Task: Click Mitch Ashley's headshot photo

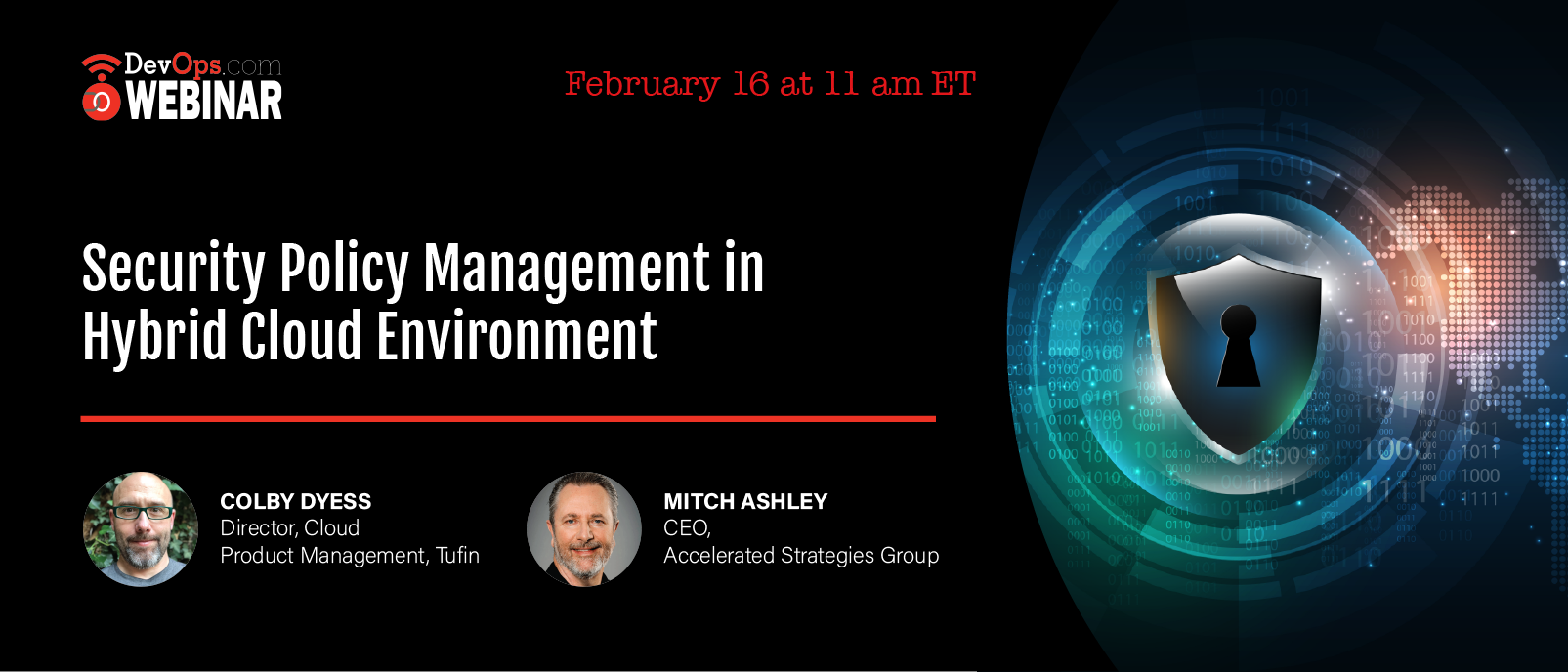Action: click(584, 529)
